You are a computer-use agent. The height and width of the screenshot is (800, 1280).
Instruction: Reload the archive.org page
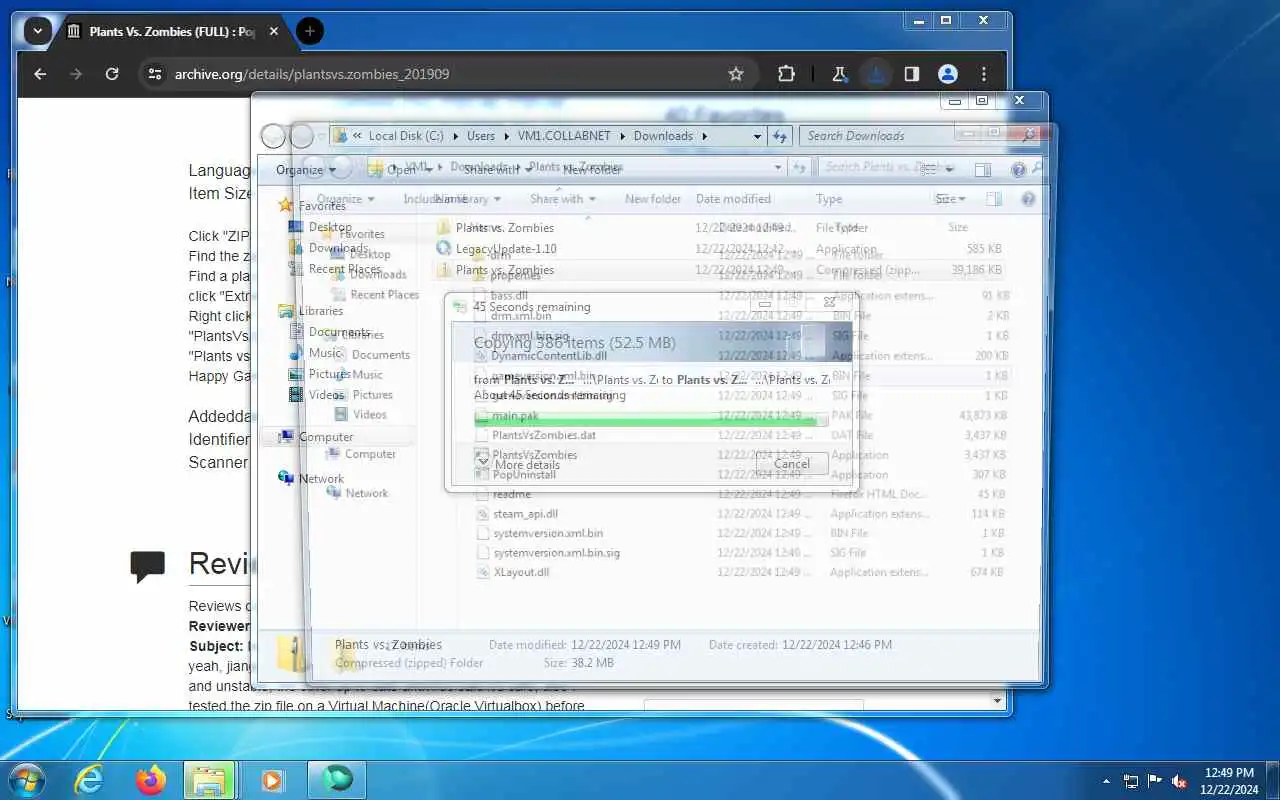tap(112, 74)
